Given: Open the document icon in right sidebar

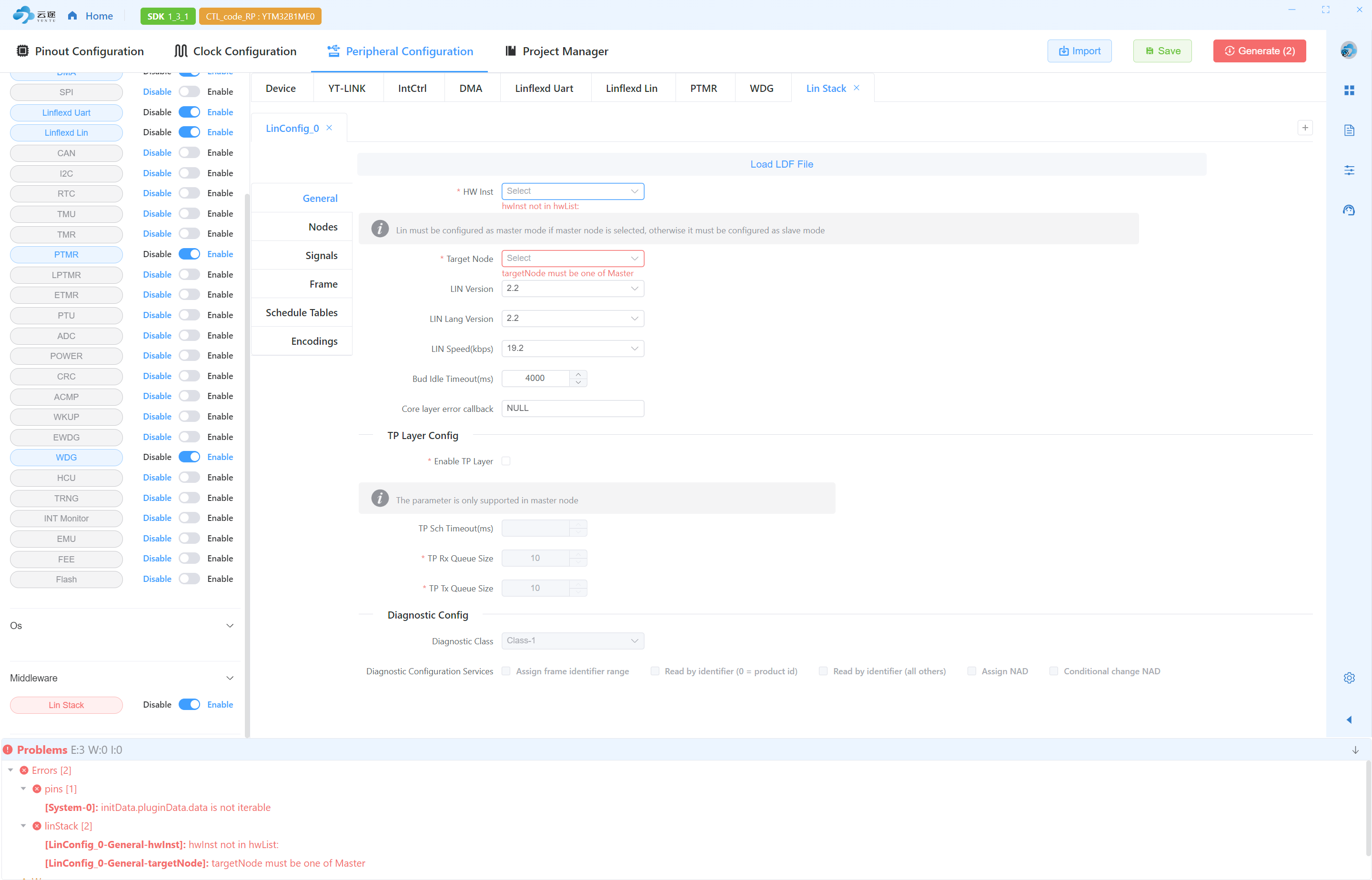Looking at the screenshot, I should click(x=1349, y=130).
